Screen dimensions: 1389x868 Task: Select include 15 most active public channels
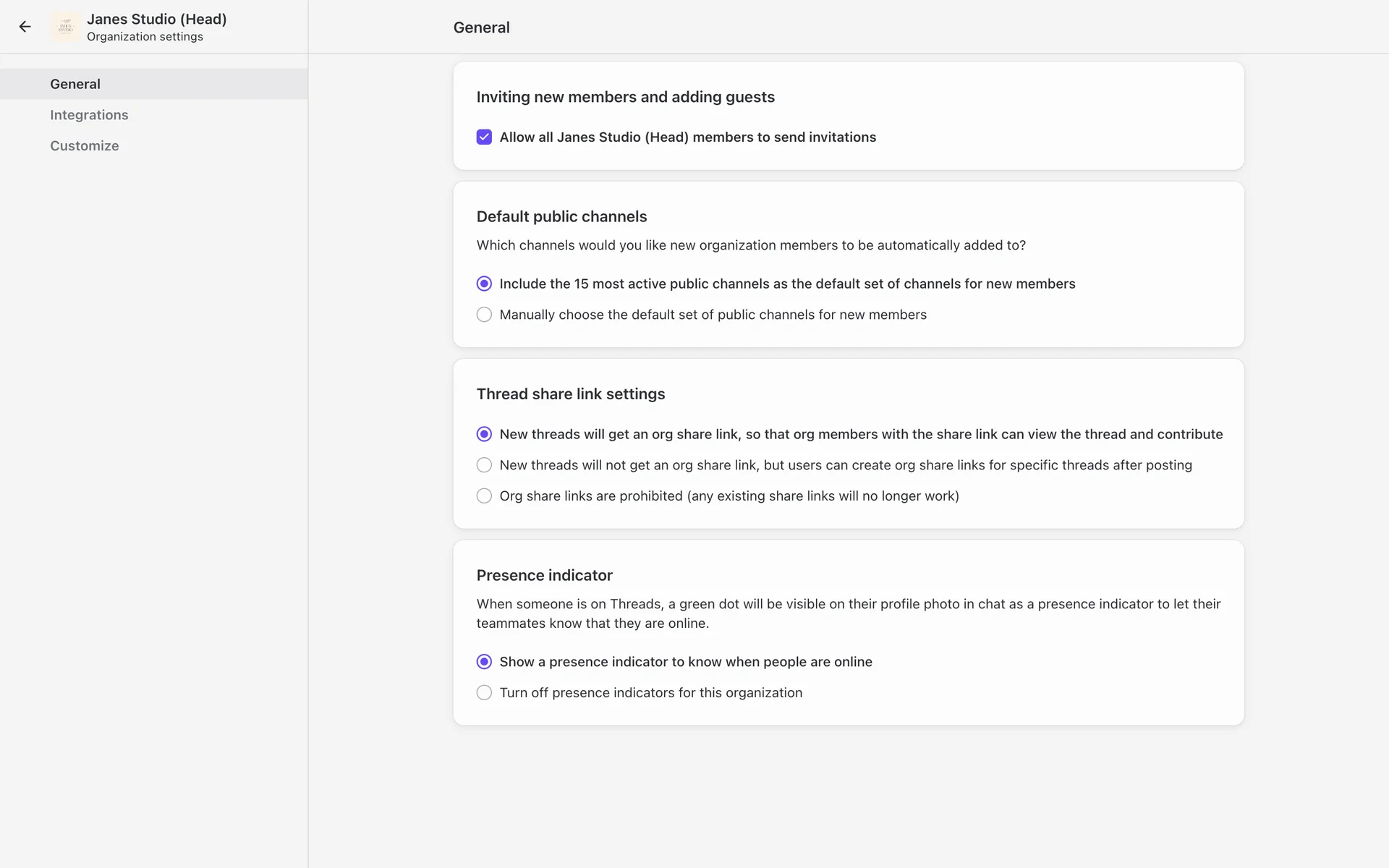click(484, 284)
